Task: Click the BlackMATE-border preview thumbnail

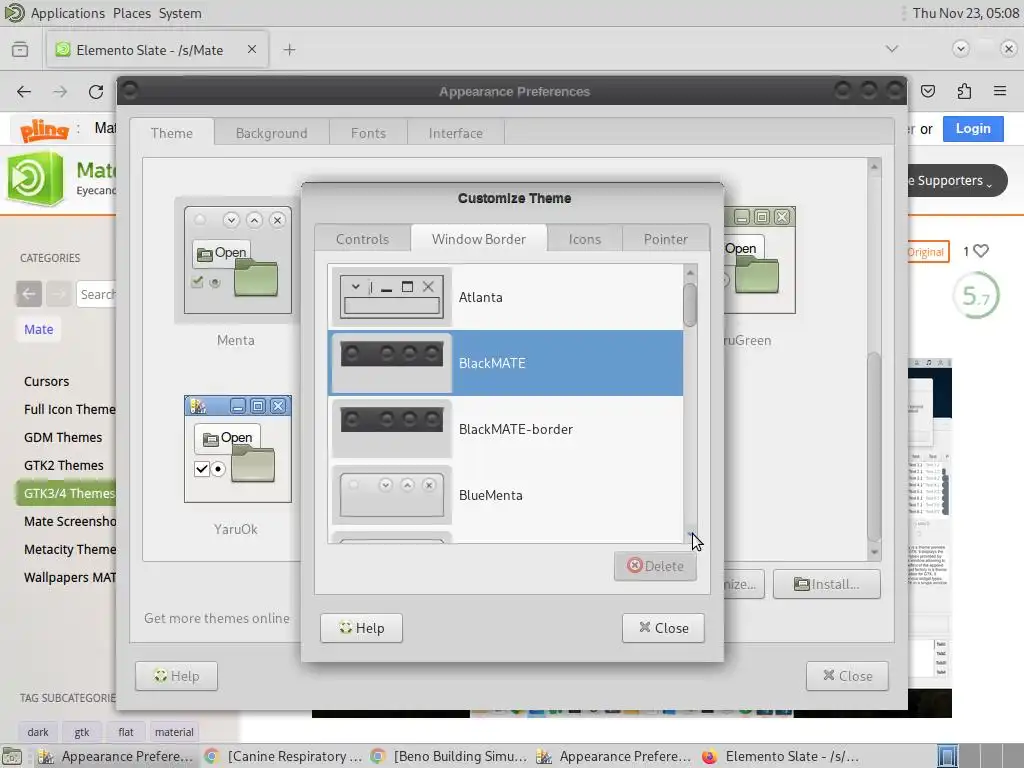Action: [x=391, y=428]
